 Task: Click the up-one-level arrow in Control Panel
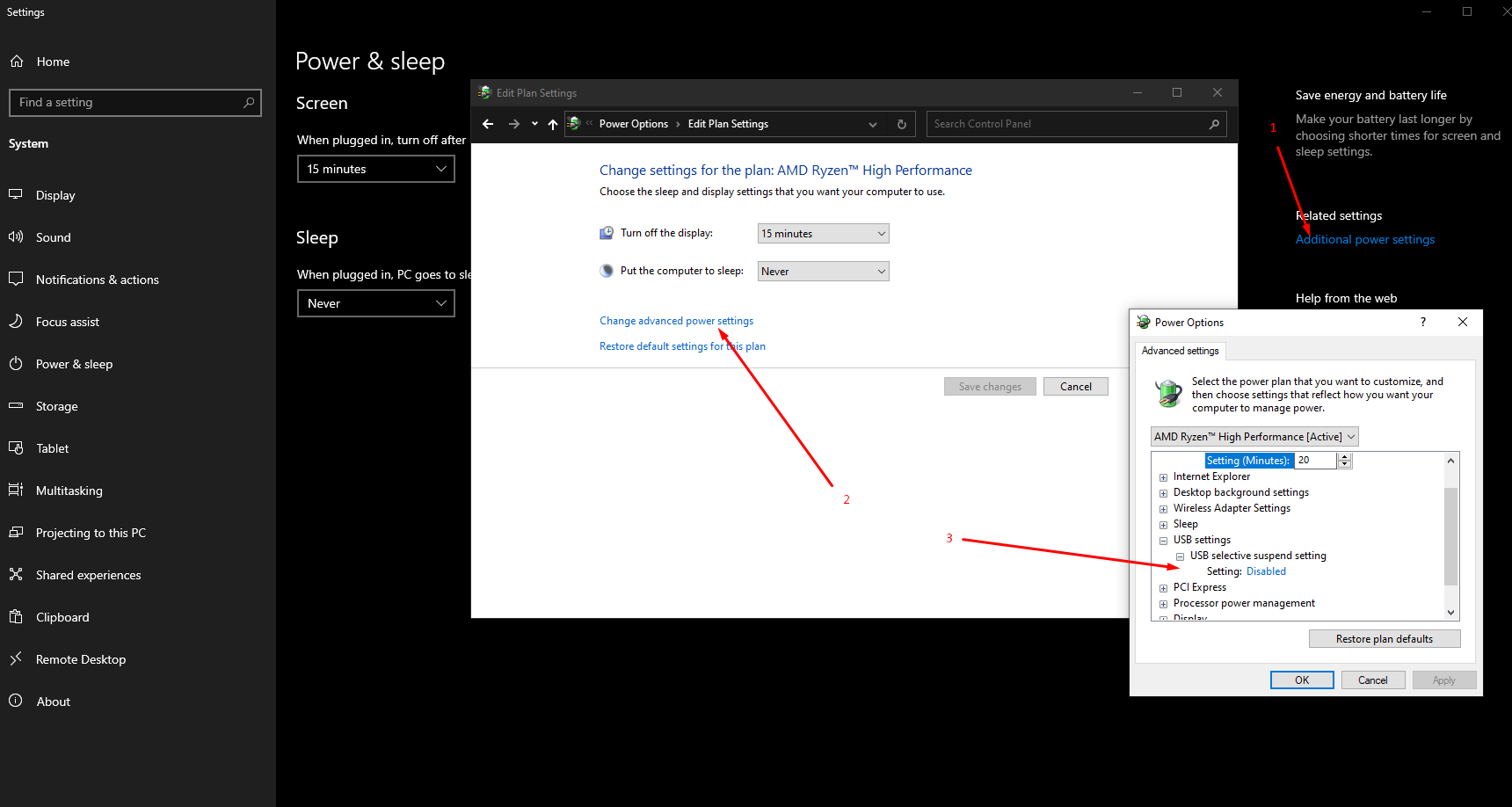[552, 124]
